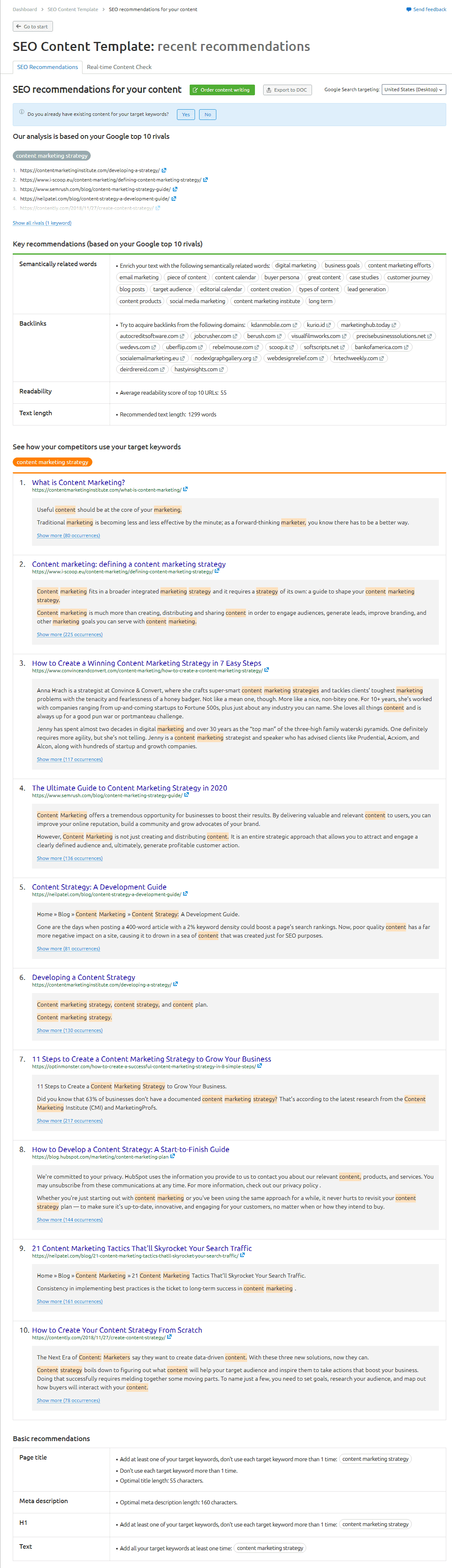Click external link icon under '21 Content Marketing Tactics' title
The height and width of the screenshot is (1568, 452).
242,1255
